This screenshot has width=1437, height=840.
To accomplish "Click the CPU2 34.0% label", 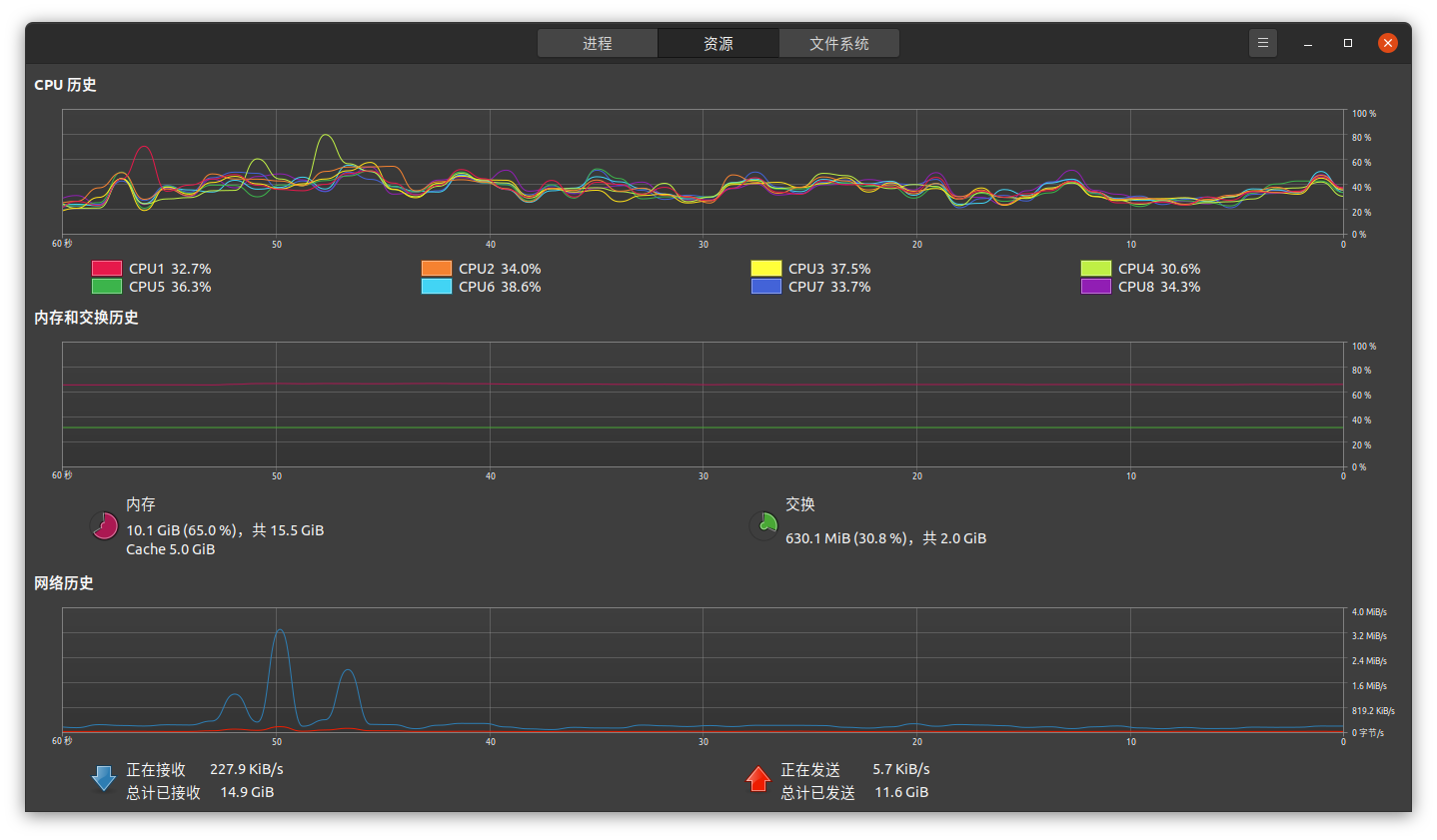I will click(500, 269).
